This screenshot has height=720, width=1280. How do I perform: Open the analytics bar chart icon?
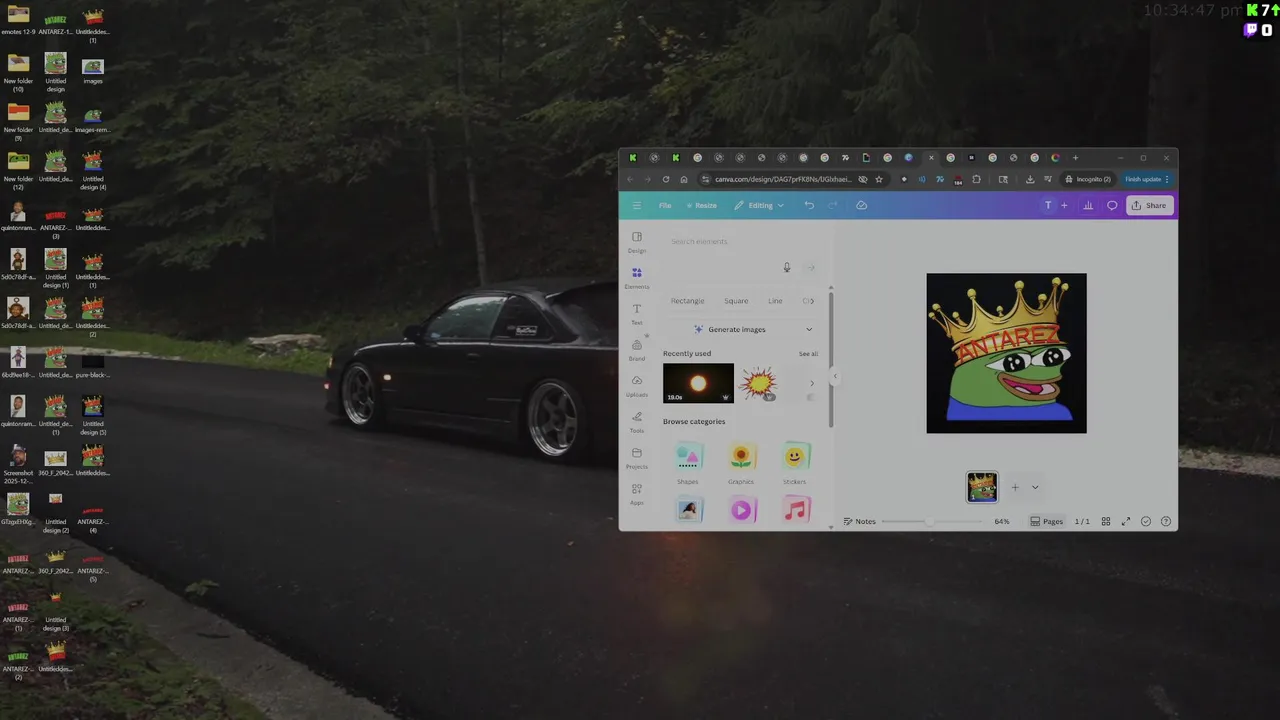click(1088, 205)
